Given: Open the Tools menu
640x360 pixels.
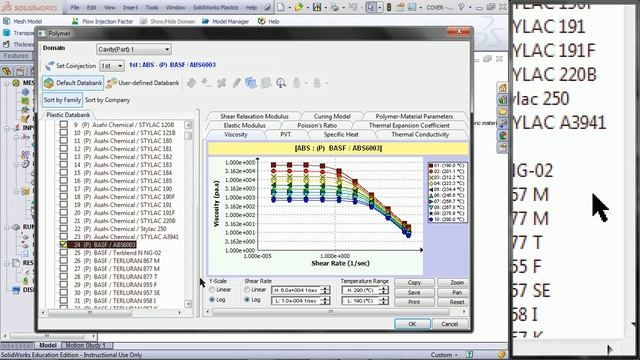Looking at the screenshot, I should (152, 7).
